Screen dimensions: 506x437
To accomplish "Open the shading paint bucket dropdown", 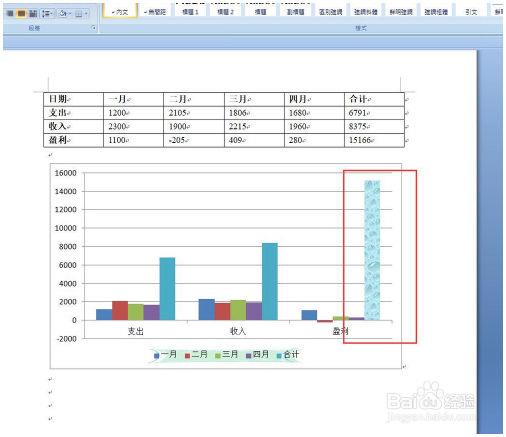I will point(64,13).
